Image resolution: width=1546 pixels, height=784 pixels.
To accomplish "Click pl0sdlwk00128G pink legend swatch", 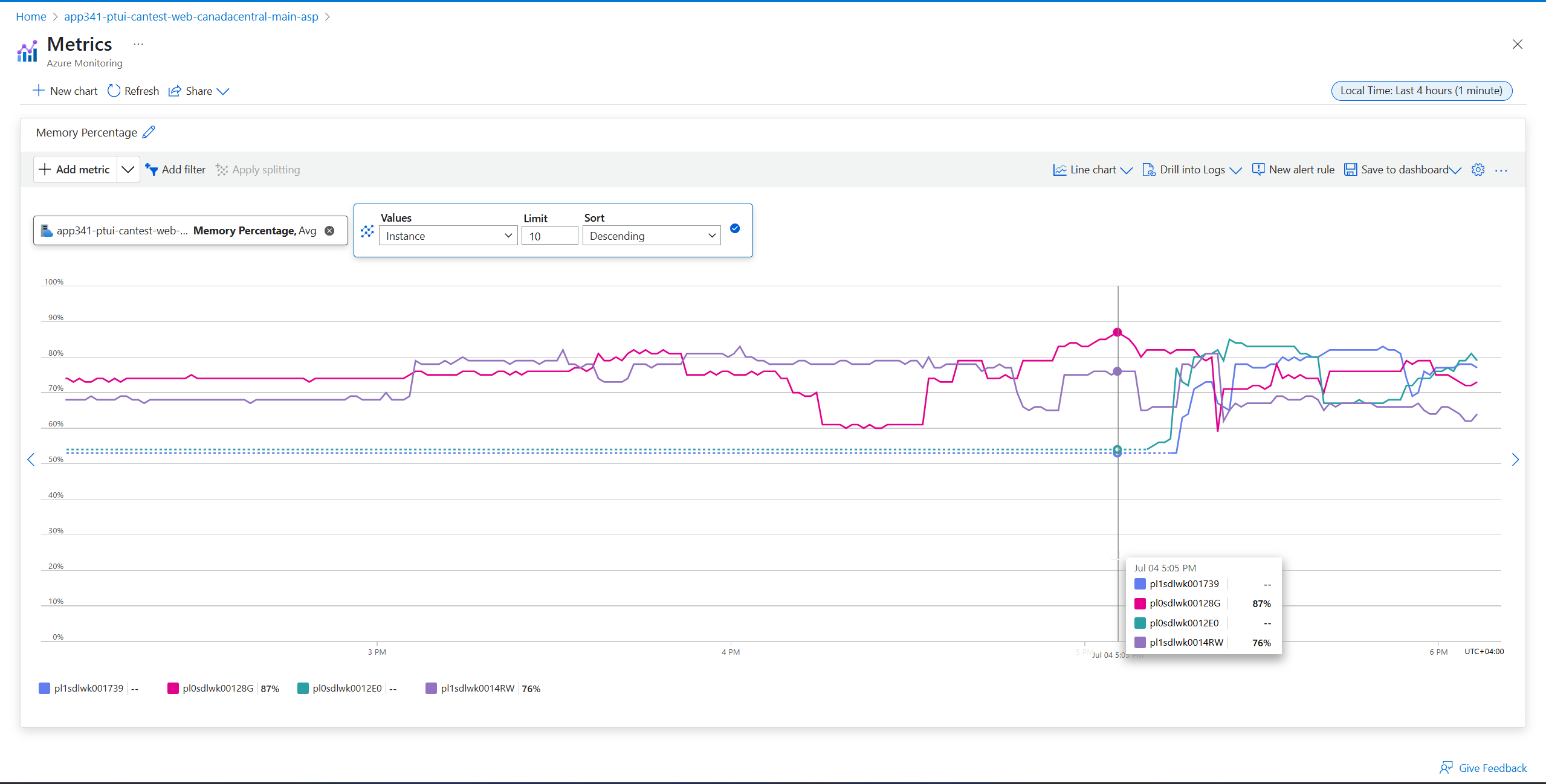I will tap(173, 688).
